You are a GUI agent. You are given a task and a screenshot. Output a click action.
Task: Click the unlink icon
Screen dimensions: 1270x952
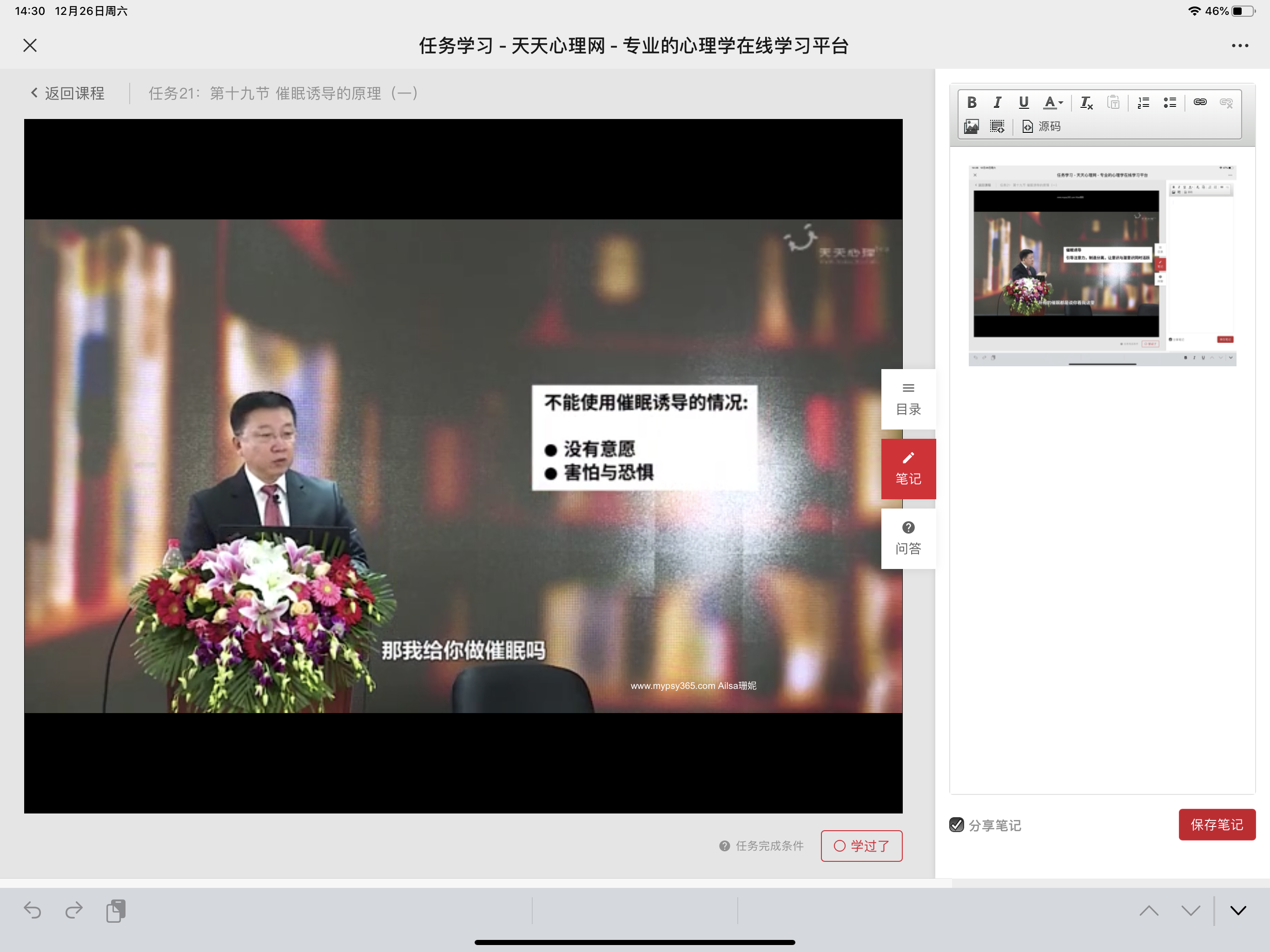(x=1226, y=103)
